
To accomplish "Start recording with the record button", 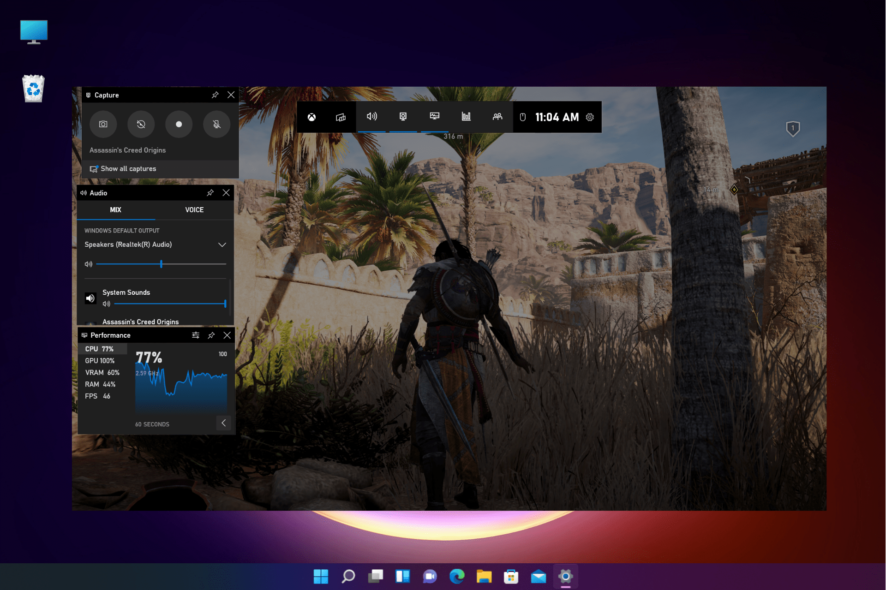I will pyautogui.click(x=179, y=124).
